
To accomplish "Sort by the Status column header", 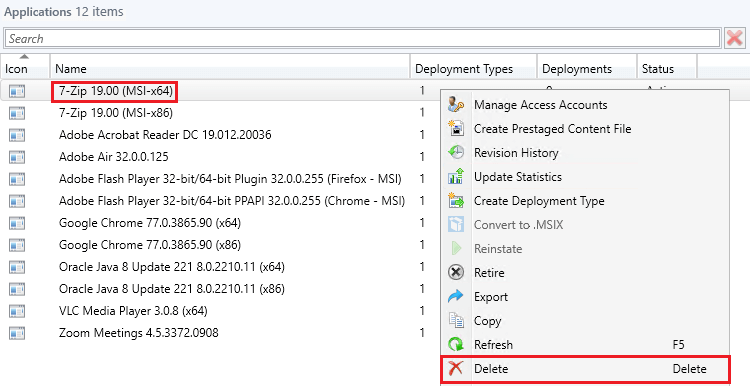I will pyautogui.click(x=667, y=67).
